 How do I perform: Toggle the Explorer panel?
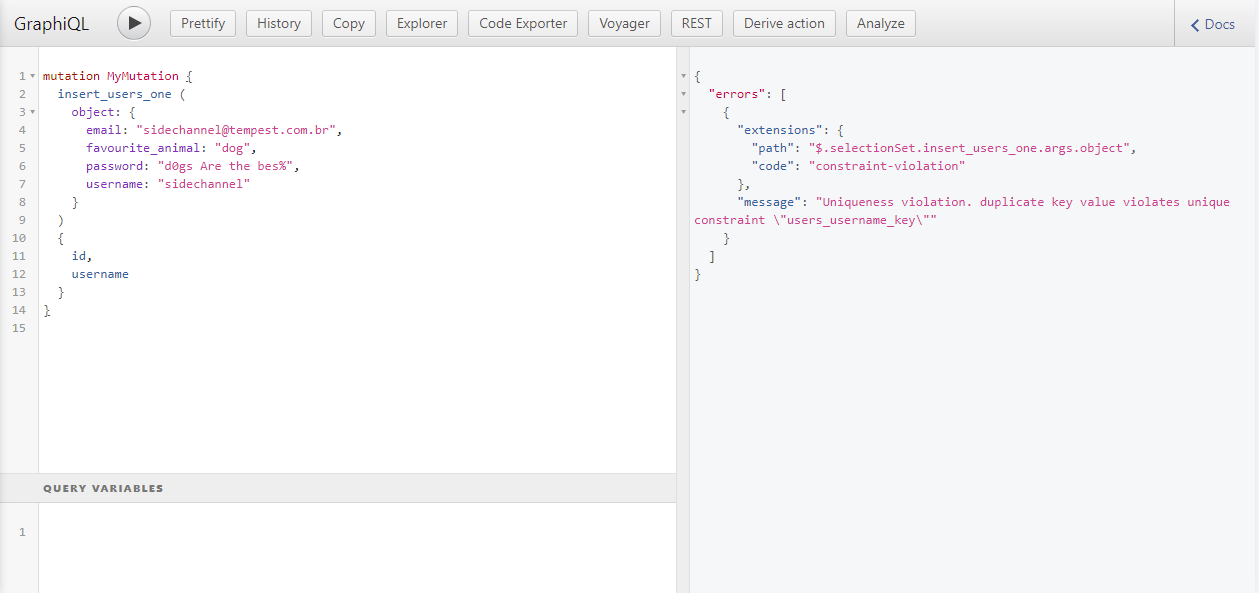click(422, 23)
